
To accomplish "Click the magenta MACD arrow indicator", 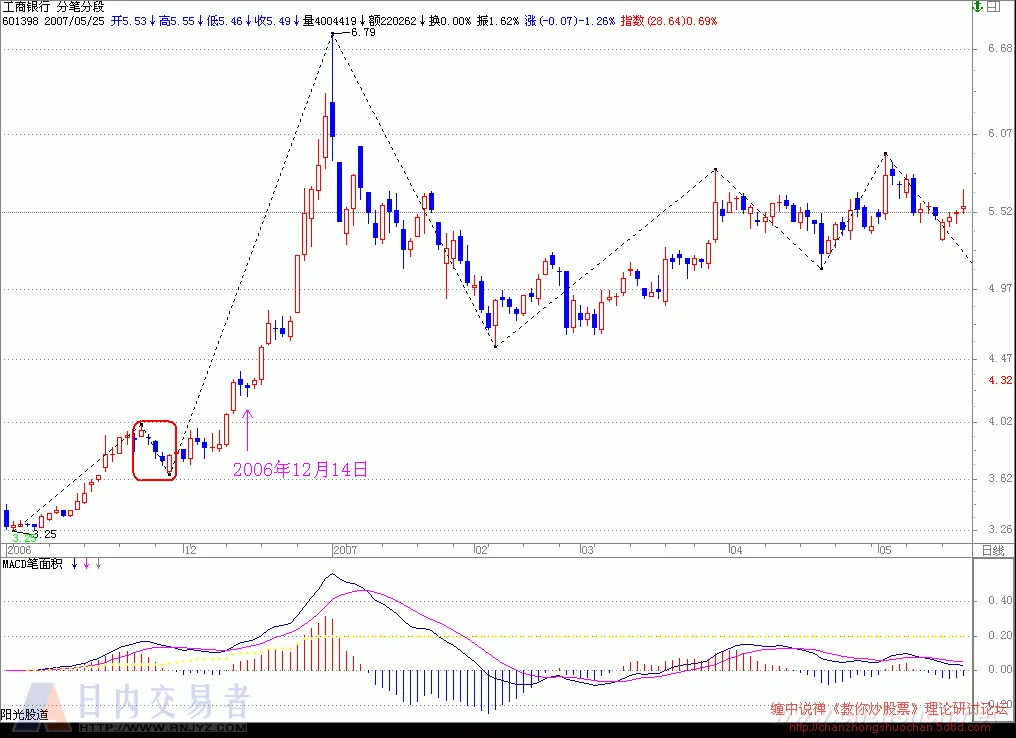I will 87,564.
